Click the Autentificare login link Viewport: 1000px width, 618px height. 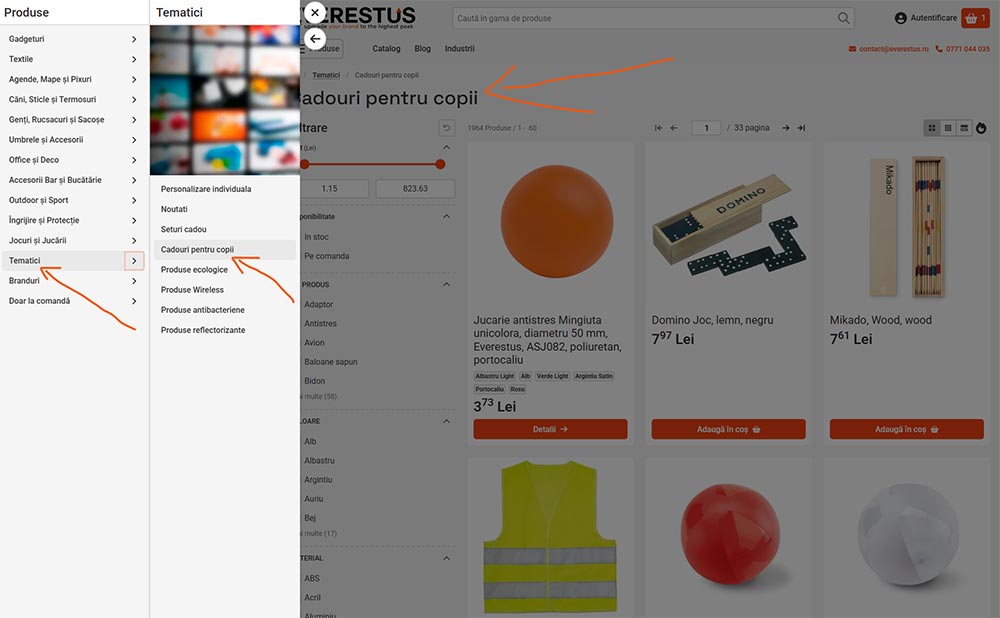point(925,18)
